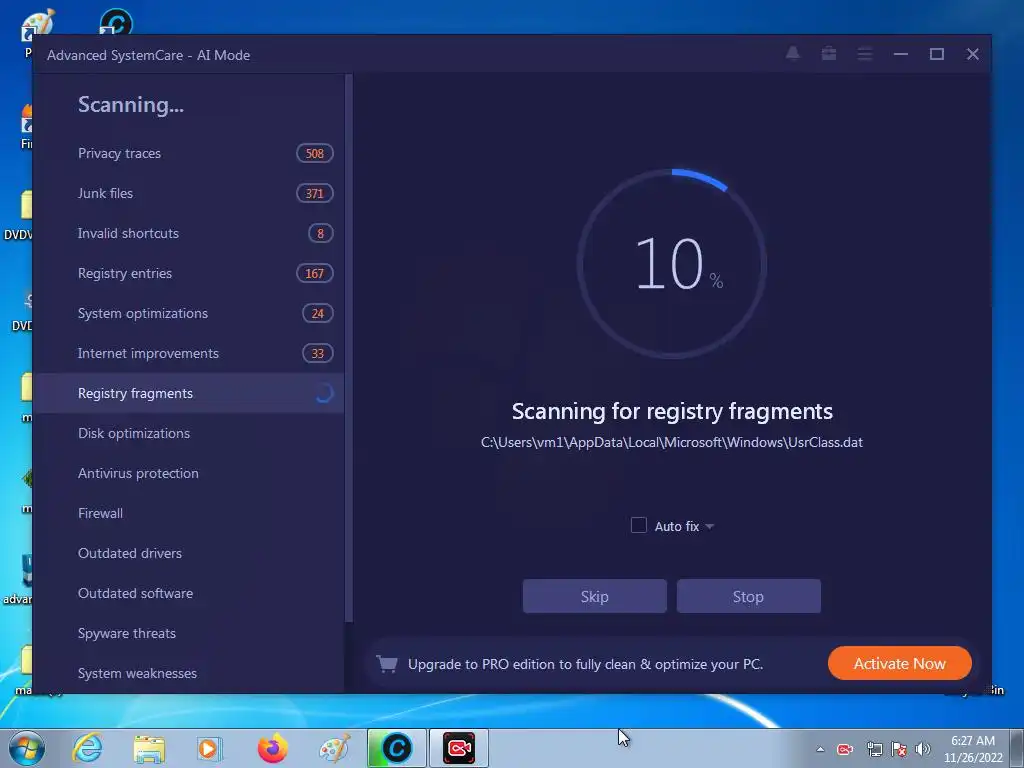Enable the Auto fix checkbox

click(x=639, y=525)
